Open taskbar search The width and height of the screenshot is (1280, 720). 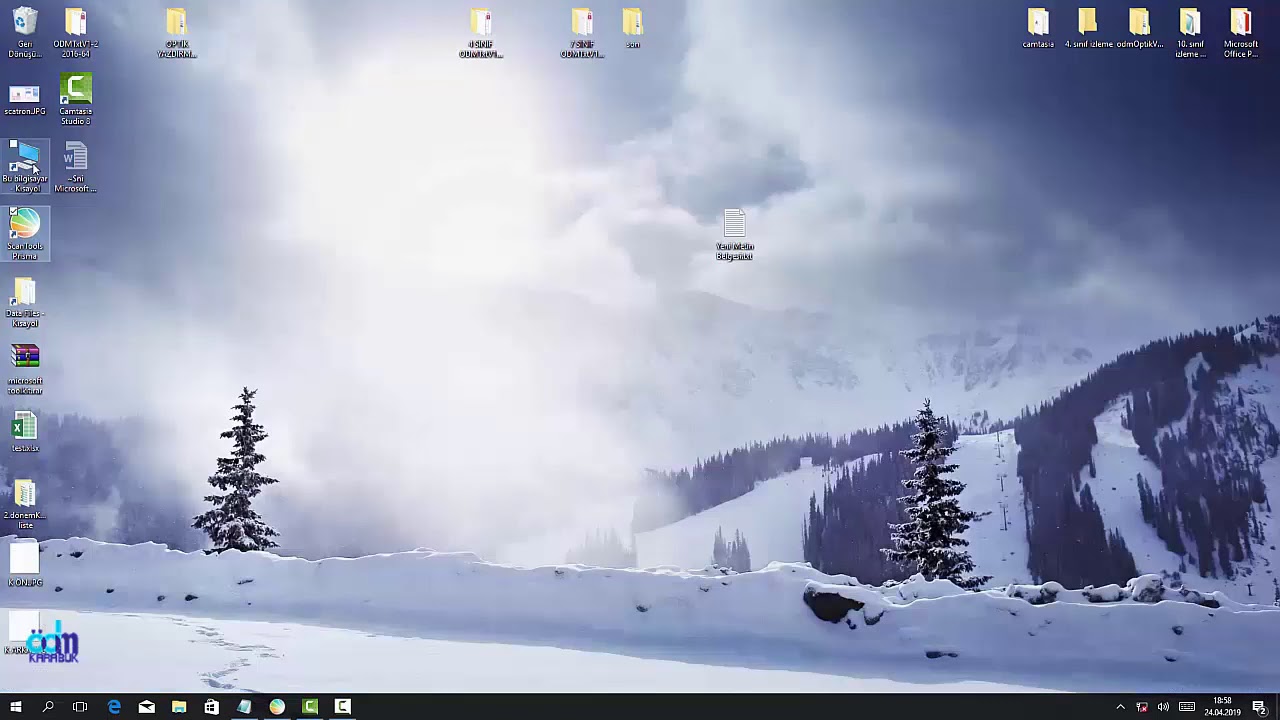click(x=48, y=707)
